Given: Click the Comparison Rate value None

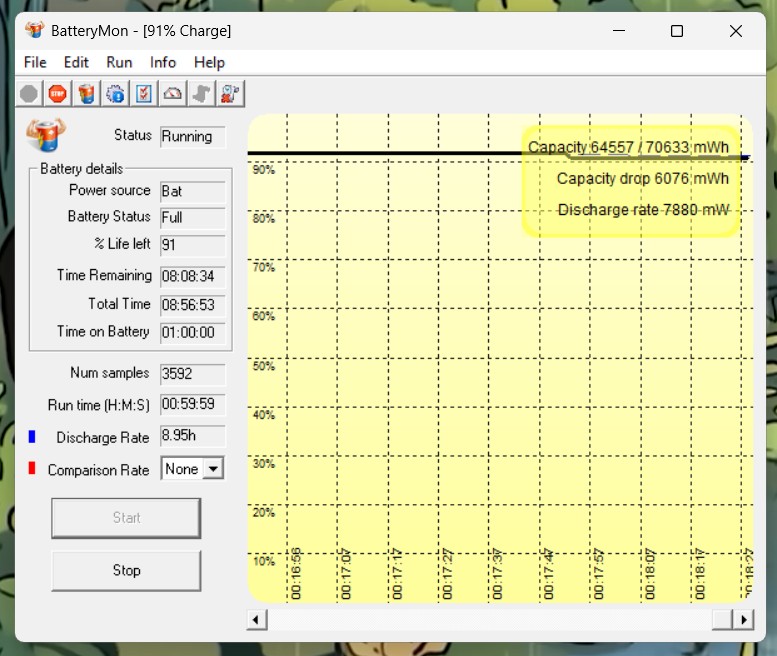Looking at the screenshot, I should [x=182, y=469].
